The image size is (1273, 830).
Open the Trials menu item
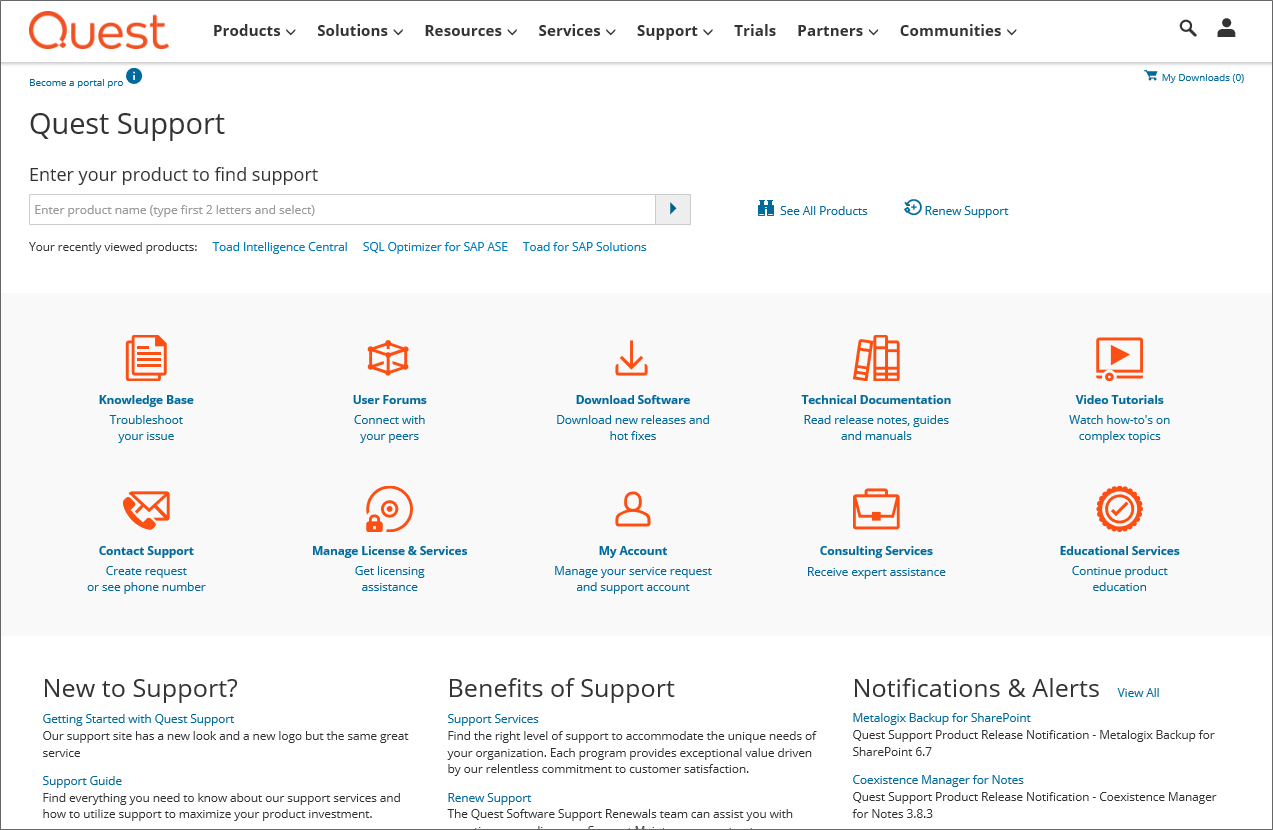[x=755, y=31]
